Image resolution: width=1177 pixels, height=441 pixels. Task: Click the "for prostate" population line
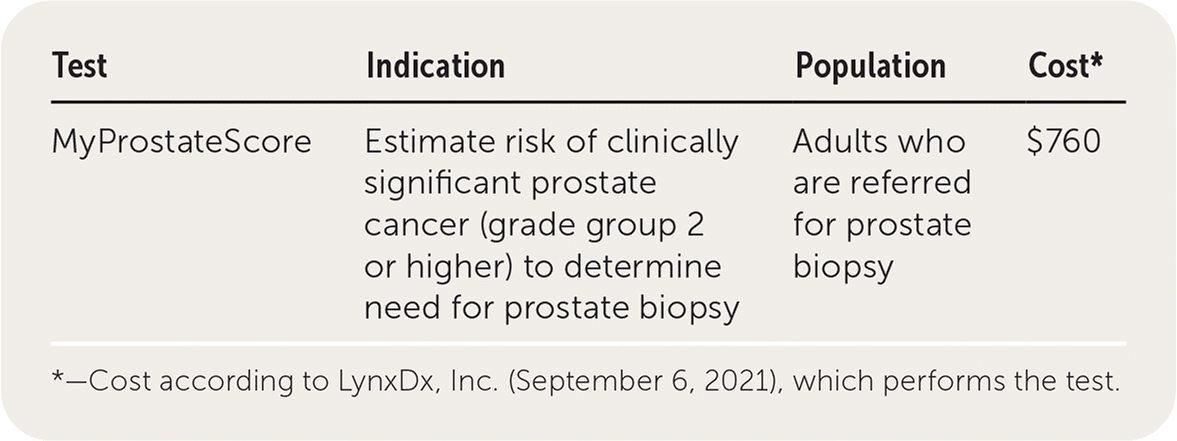click(882, 225)
